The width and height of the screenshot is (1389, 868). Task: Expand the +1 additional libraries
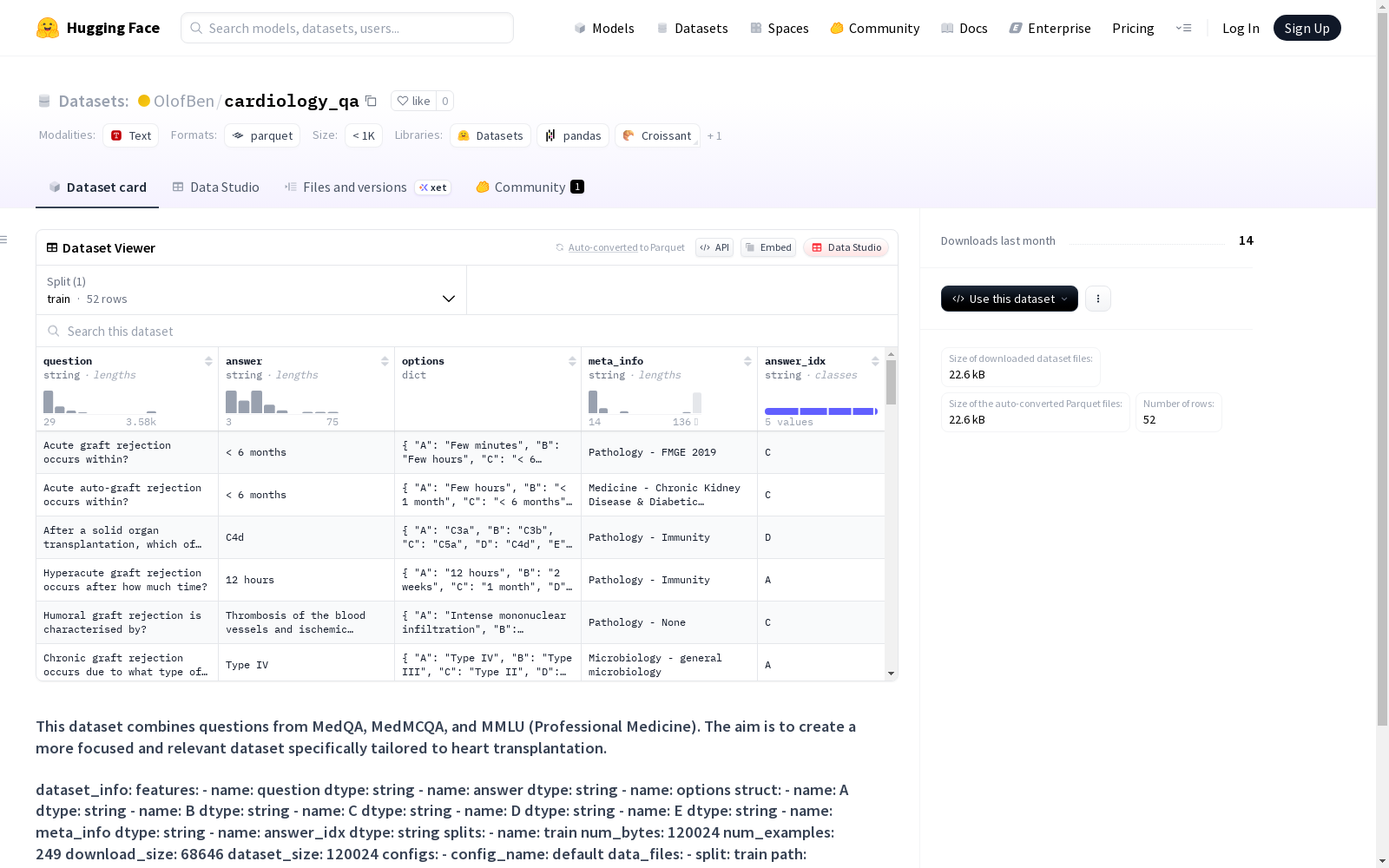pos(714,135)
